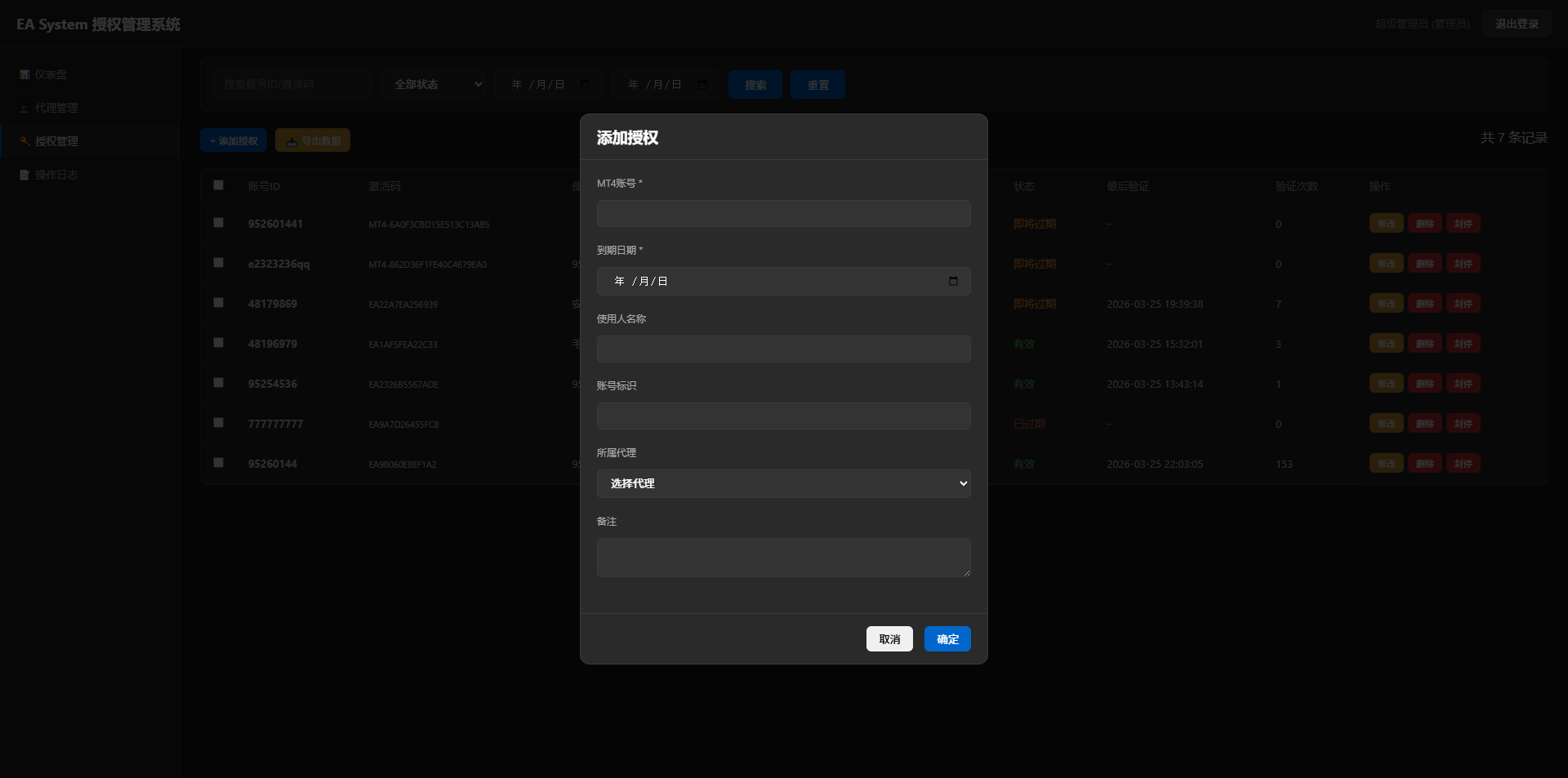Focus the 账号标识 input field
Viewport: 1568px width, 778px height.
(784, 416)
